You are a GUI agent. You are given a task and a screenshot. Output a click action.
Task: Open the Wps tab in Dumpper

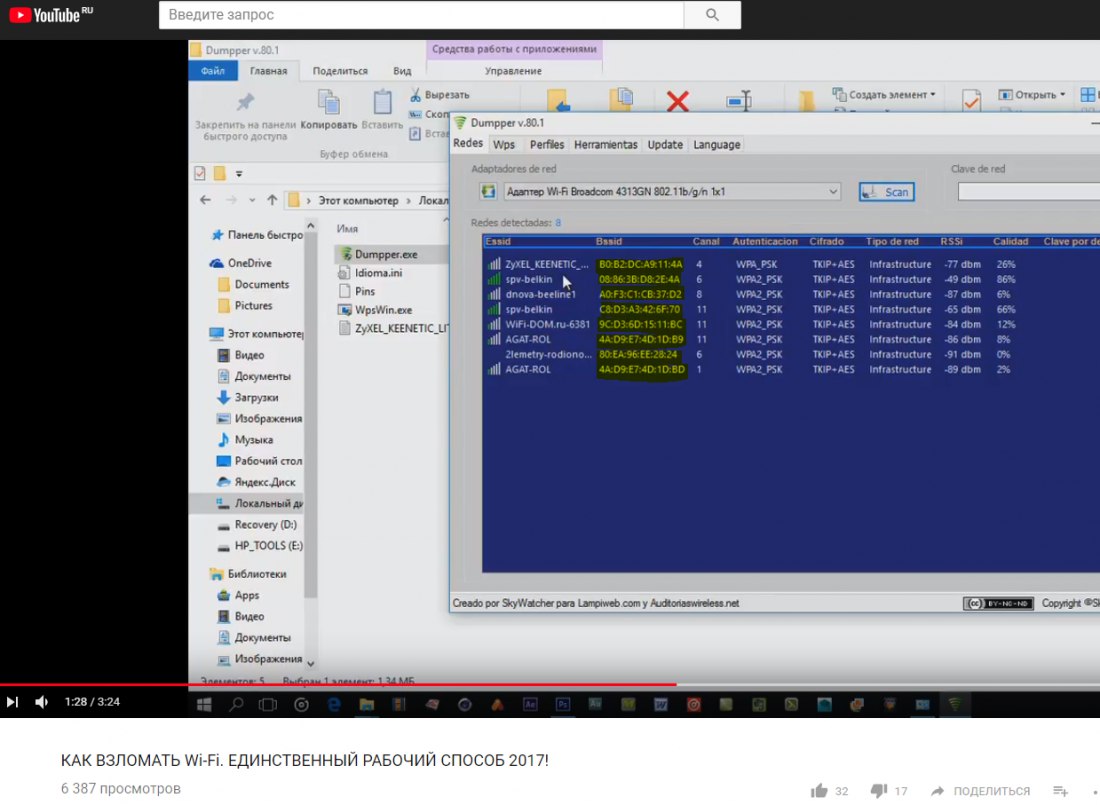click(x=504, y=145)
